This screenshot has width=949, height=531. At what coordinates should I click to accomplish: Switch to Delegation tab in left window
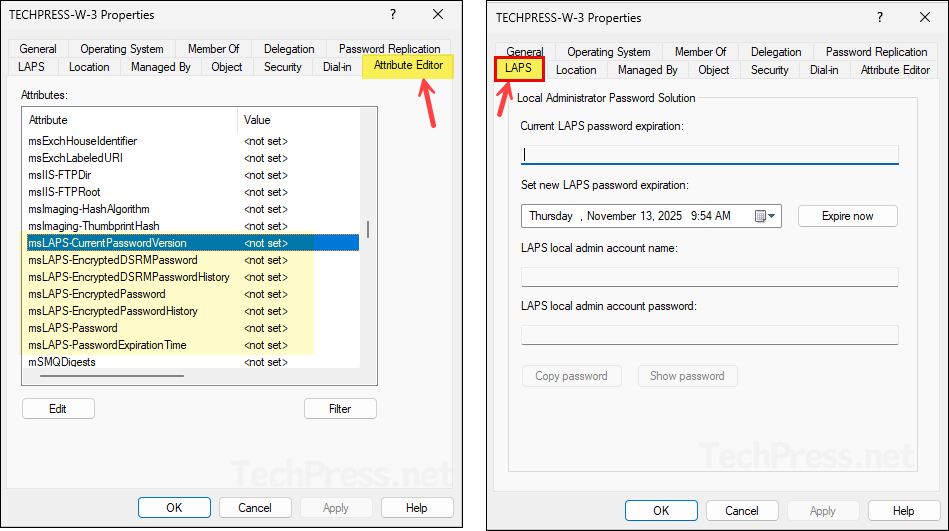[x=289, y=48]
